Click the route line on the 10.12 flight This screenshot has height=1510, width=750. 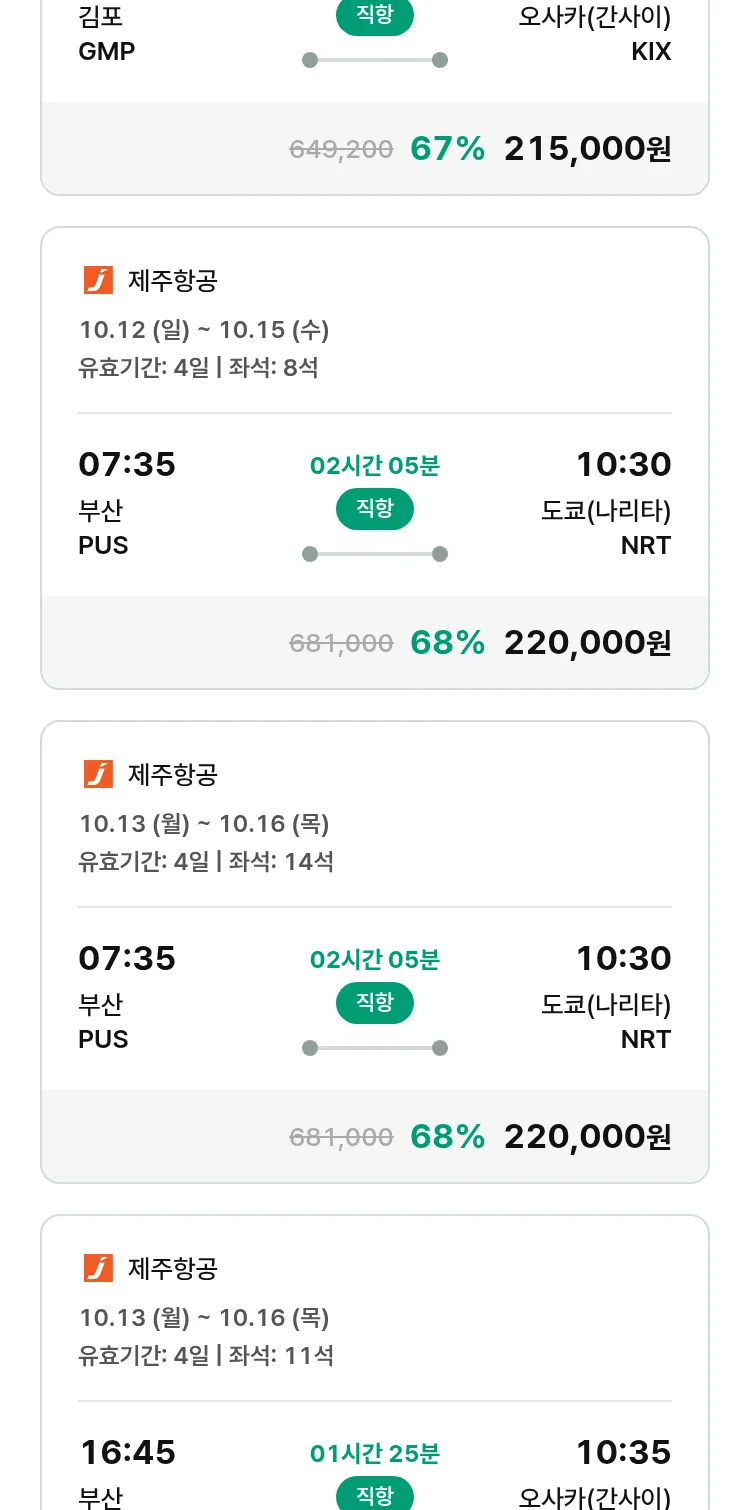click(375, 554)
